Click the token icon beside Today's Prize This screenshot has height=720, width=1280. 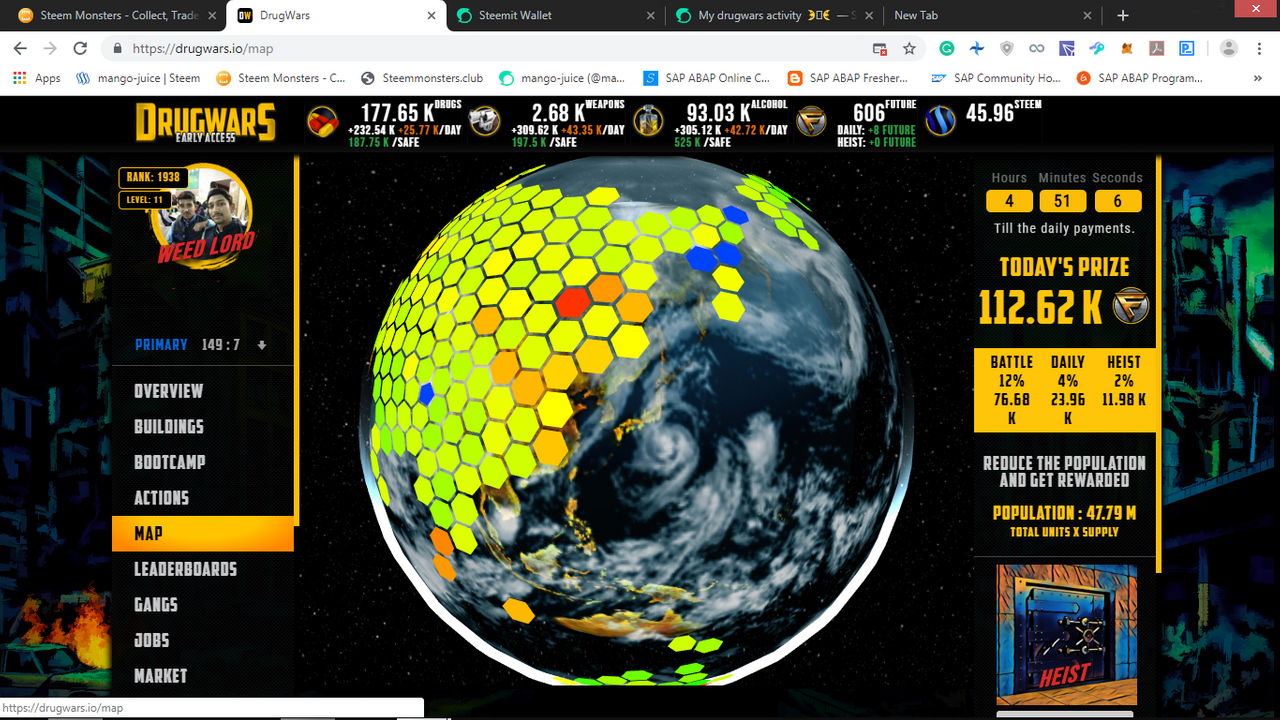pos(1131,306)
